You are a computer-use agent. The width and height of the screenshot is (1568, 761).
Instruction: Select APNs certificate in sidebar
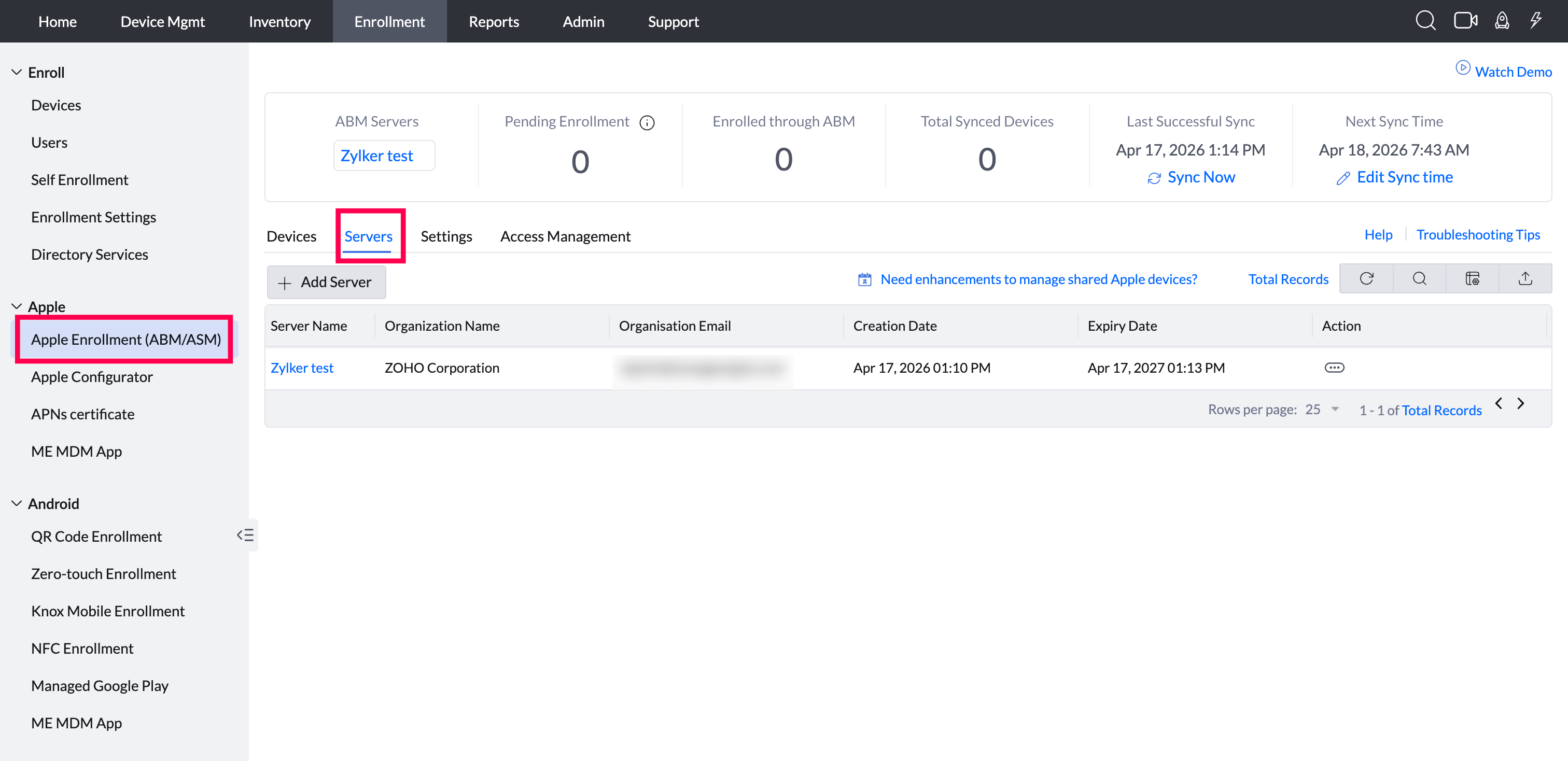point(83,414)
